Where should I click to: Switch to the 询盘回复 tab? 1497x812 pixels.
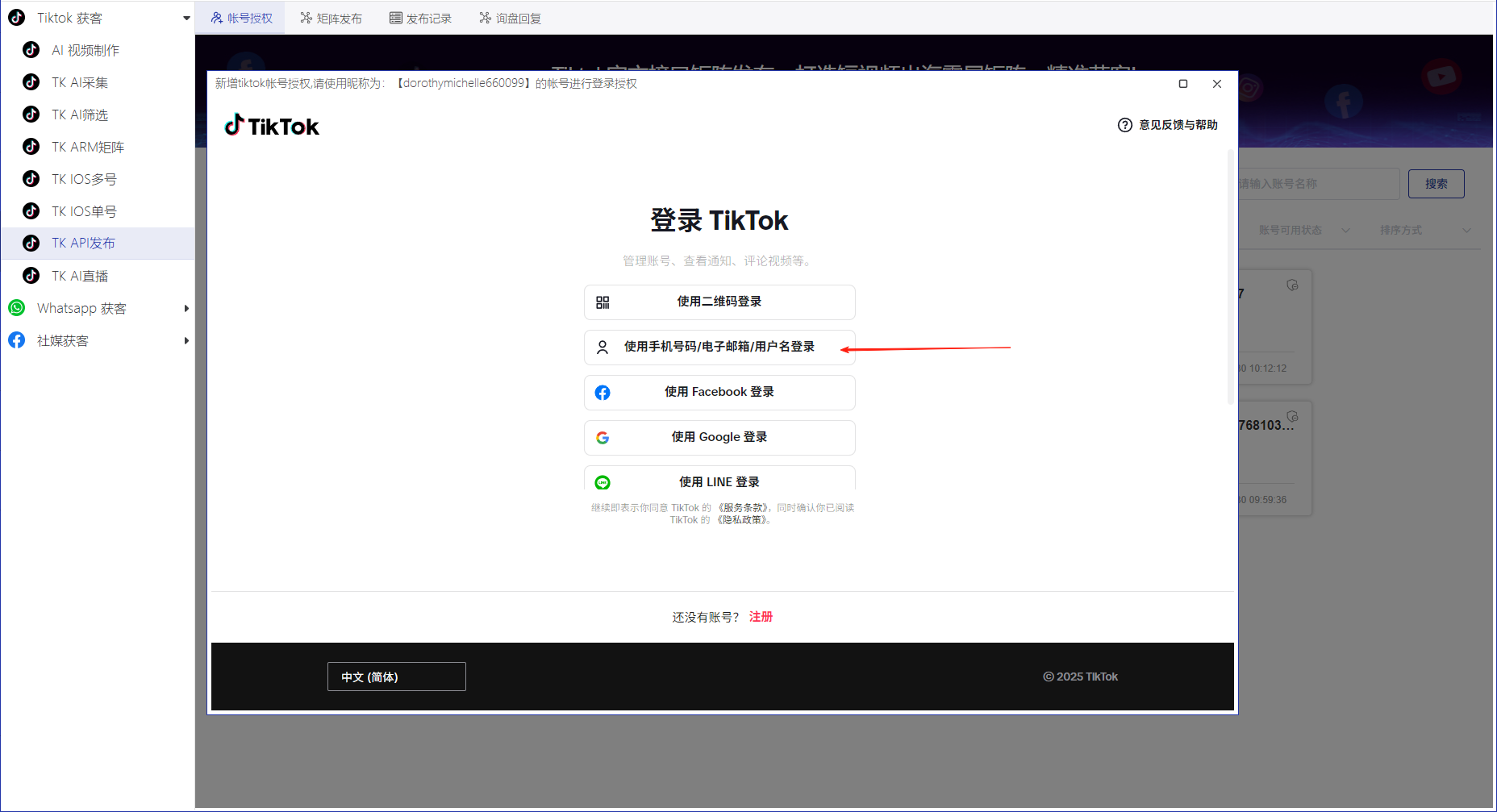pos(509,18)
